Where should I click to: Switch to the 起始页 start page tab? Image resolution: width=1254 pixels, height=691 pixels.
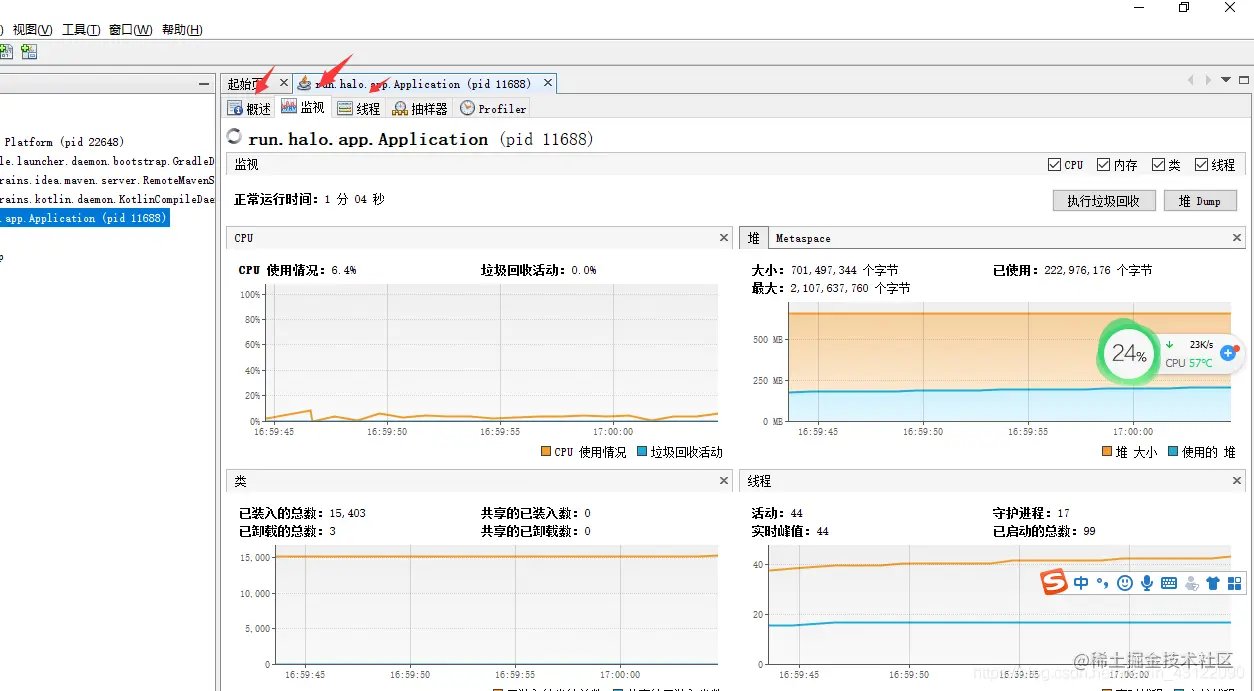click(246, 84)
